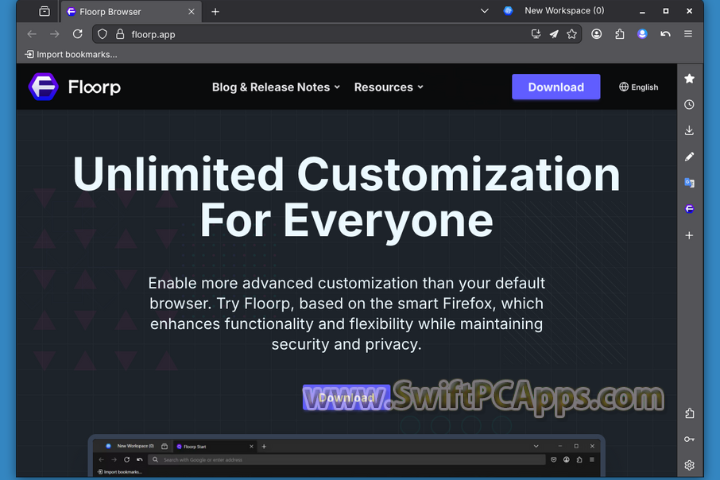
Task: Add a new sidebar panel with plus
Action: pos(689,235)
